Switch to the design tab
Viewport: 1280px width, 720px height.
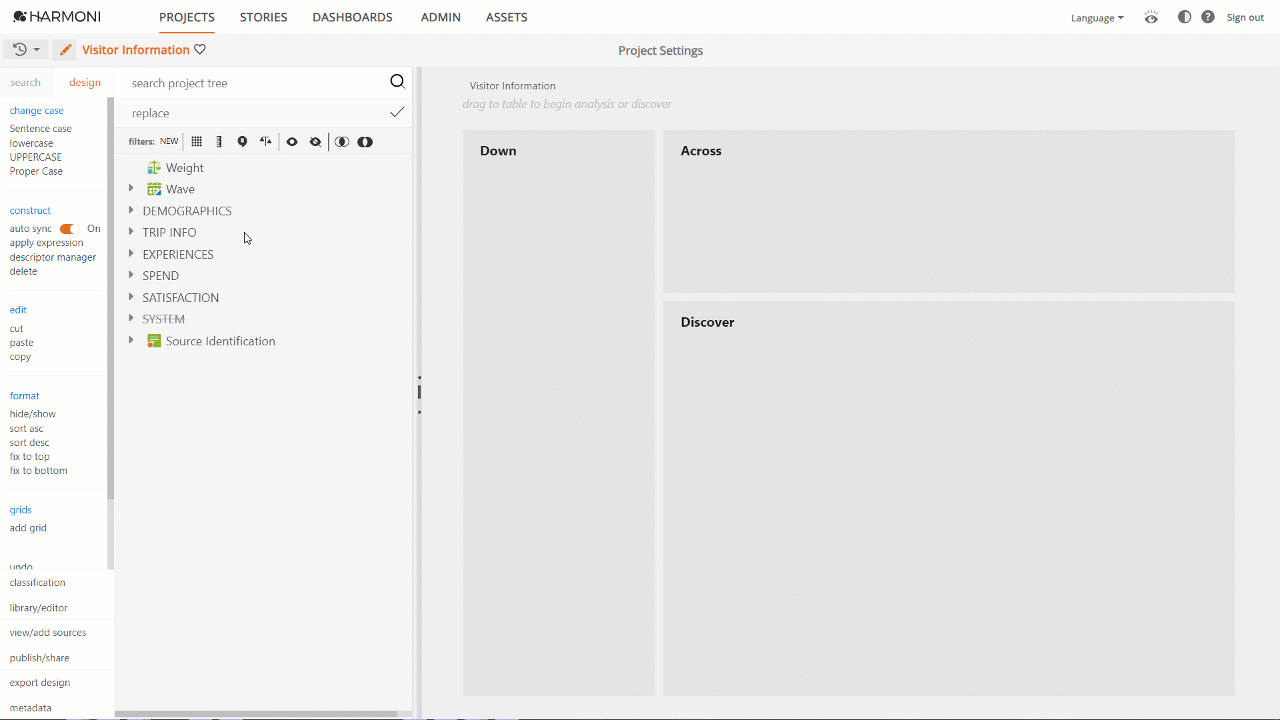click(x=85, y=83)
